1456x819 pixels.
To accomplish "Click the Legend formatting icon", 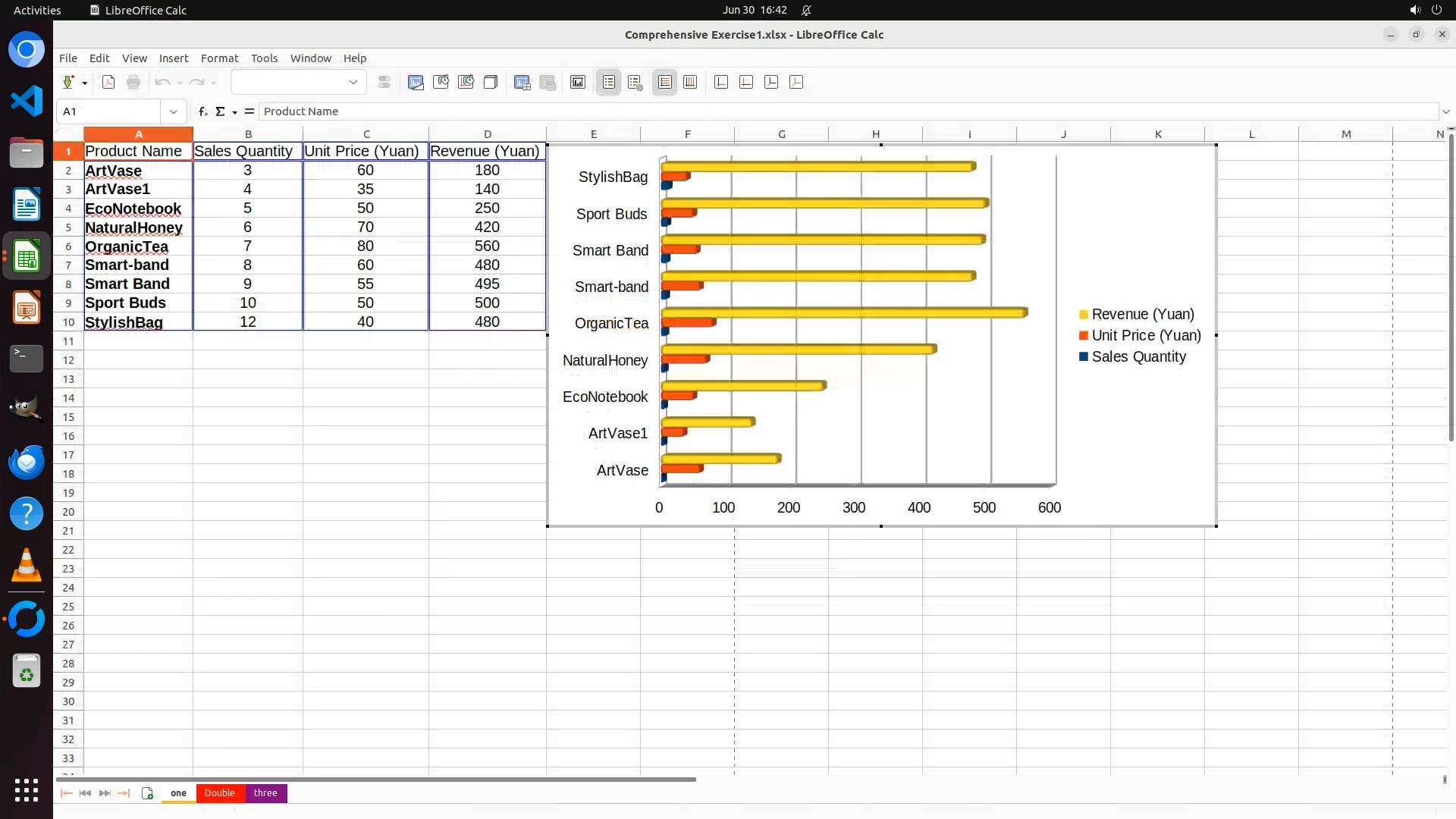I will pyautogui.click(x=635, y=82).
